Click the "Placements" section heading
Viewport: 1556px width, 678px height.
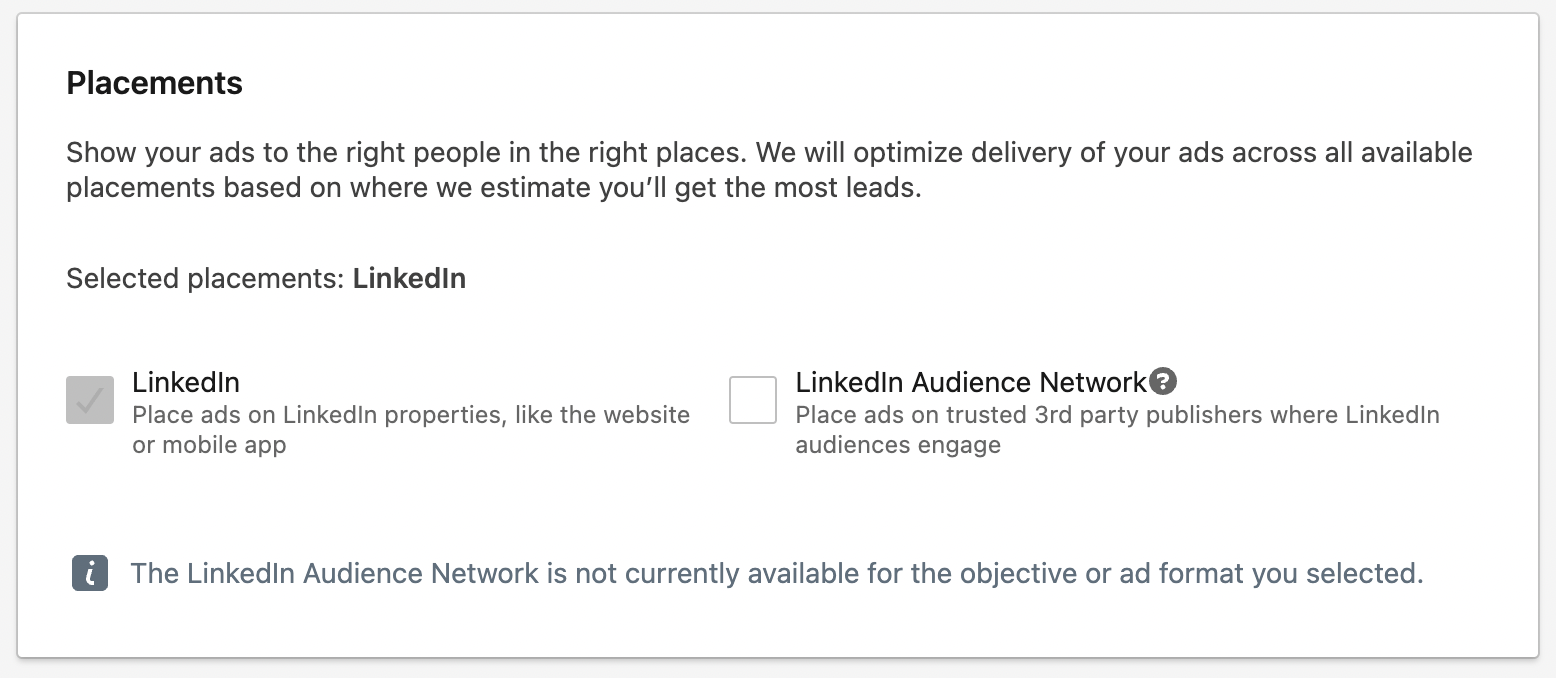[x=154, y=83]
